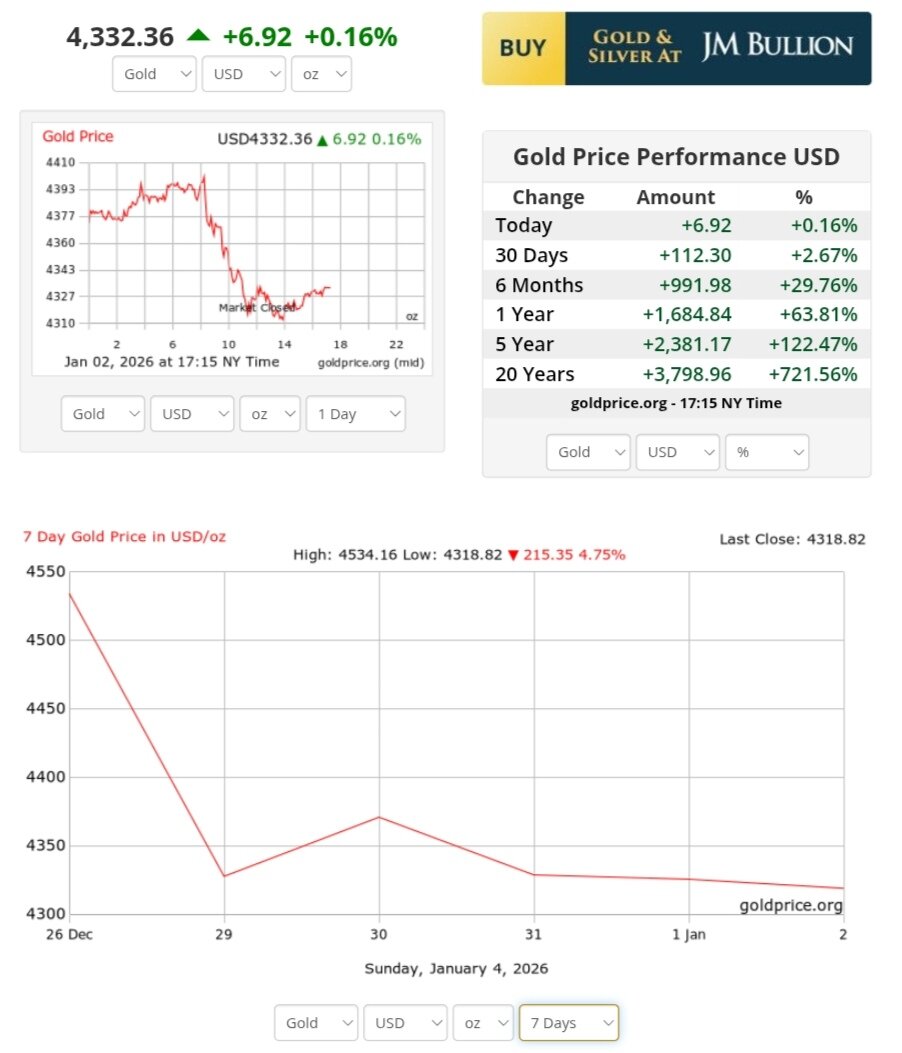The height and width of the screenshot is (1053, 902).
Task: Click the 30 Dec peak on the 7-day chart
Action: click(379, 817)
